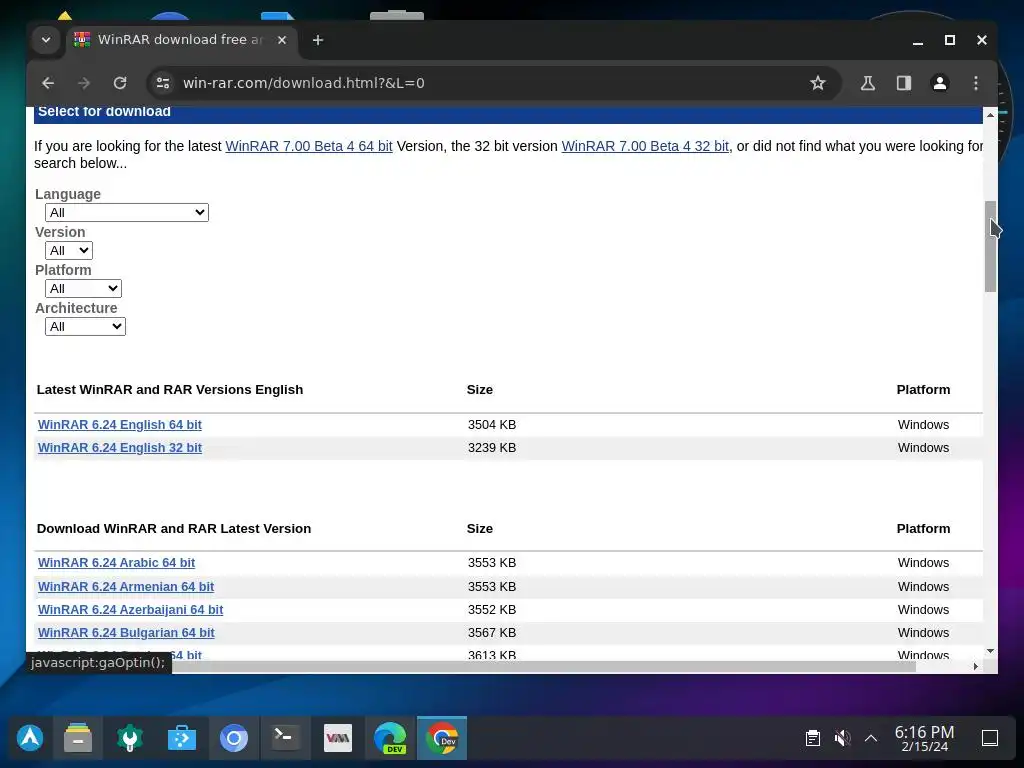This screenshot has height=768, width=1024.
Task: Open the Architecture dropdown
Action: 85,326
